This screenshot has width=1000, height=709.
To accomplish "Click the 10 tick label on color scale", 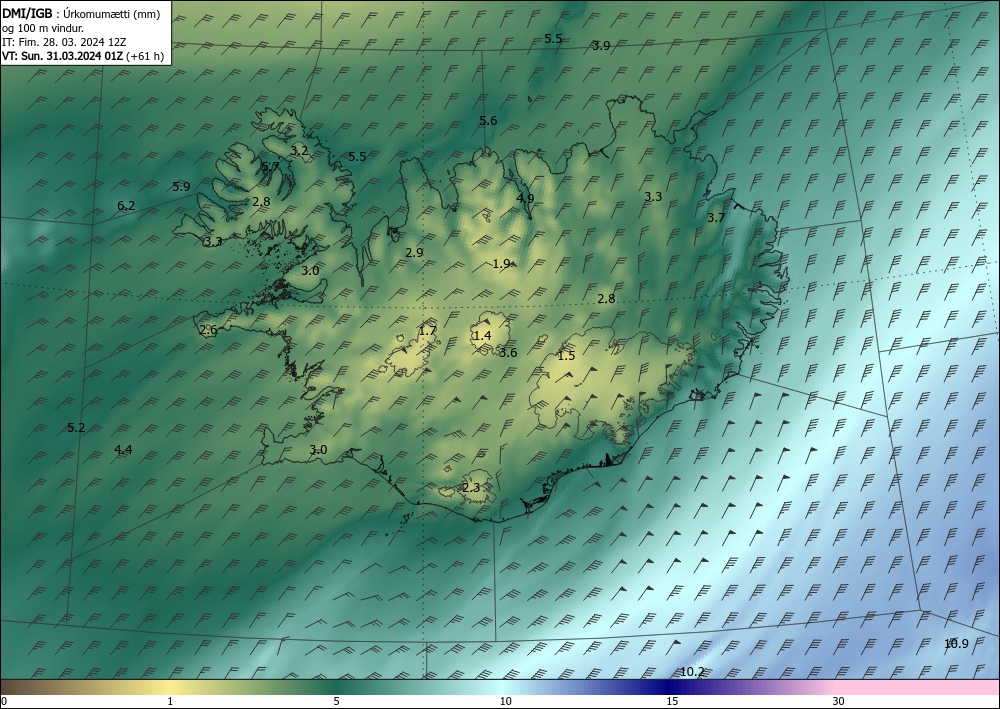I will click(x=505, y=701).
